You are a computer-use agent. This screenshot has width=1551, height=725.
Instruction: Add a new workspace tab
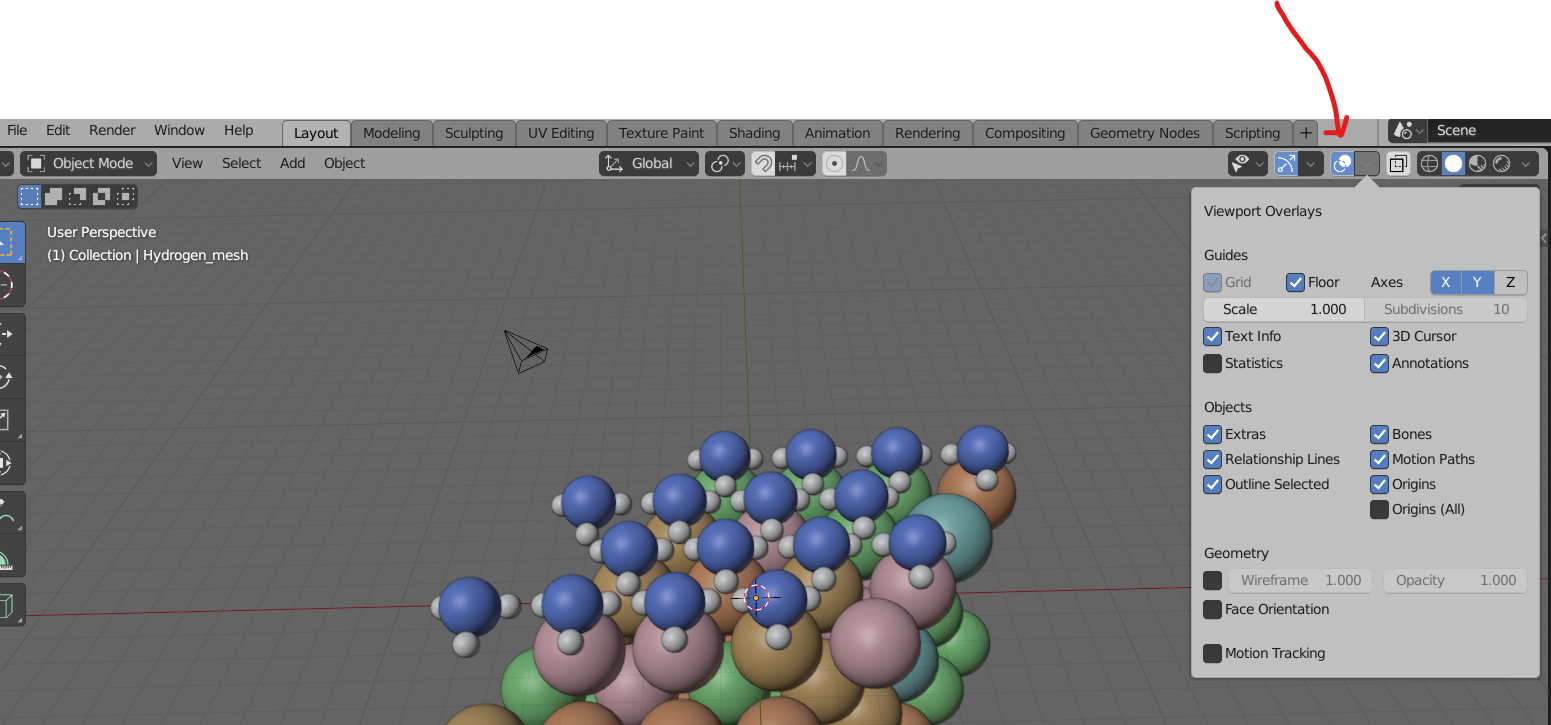pyautogui.click(x=1306, y=133)
